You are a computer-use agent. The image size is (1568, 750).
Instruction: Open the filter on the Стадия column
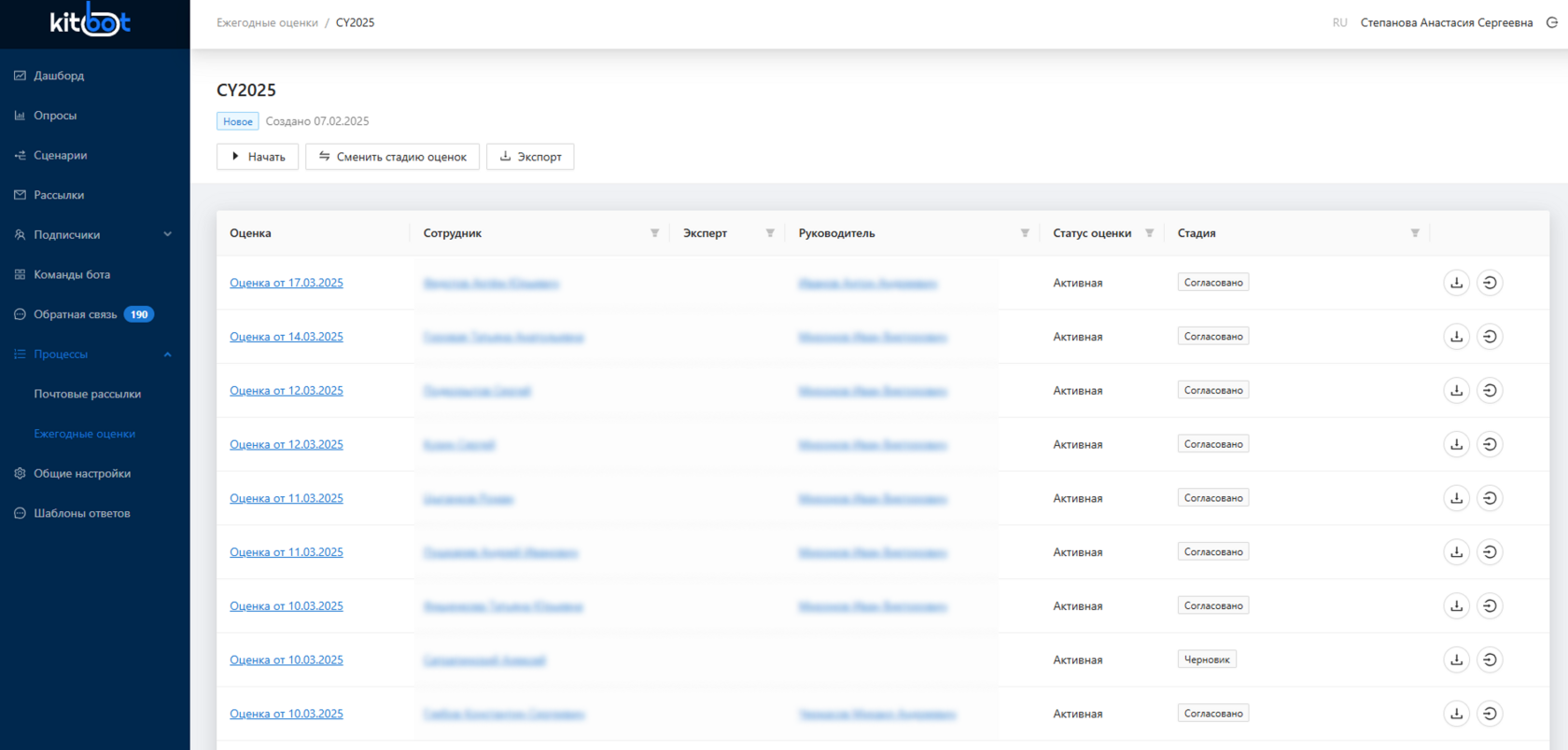click(1415, 233)
